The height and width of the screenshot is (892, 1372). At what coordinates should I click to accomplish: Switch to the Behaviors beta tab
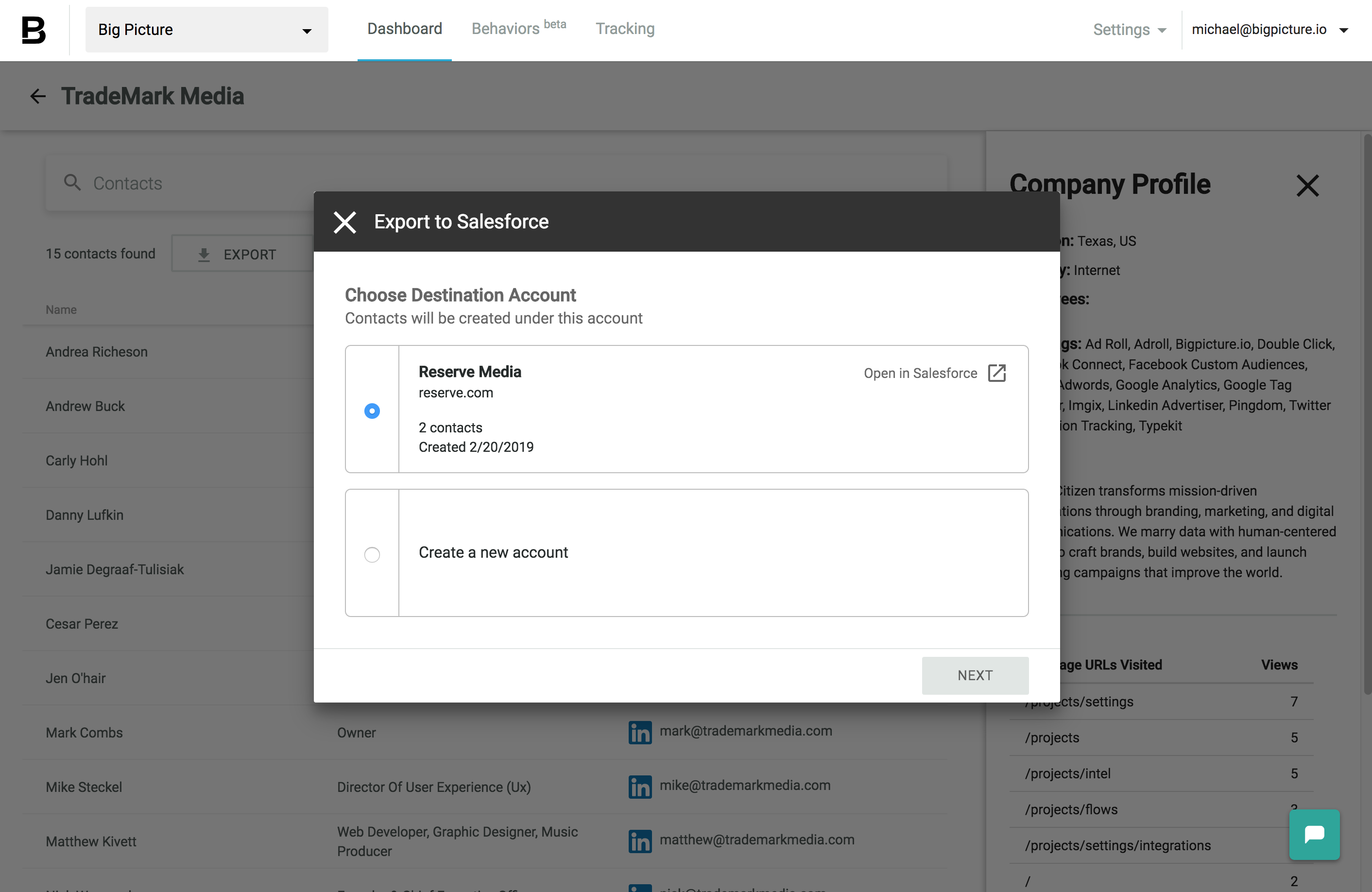[x=518, y=29]
